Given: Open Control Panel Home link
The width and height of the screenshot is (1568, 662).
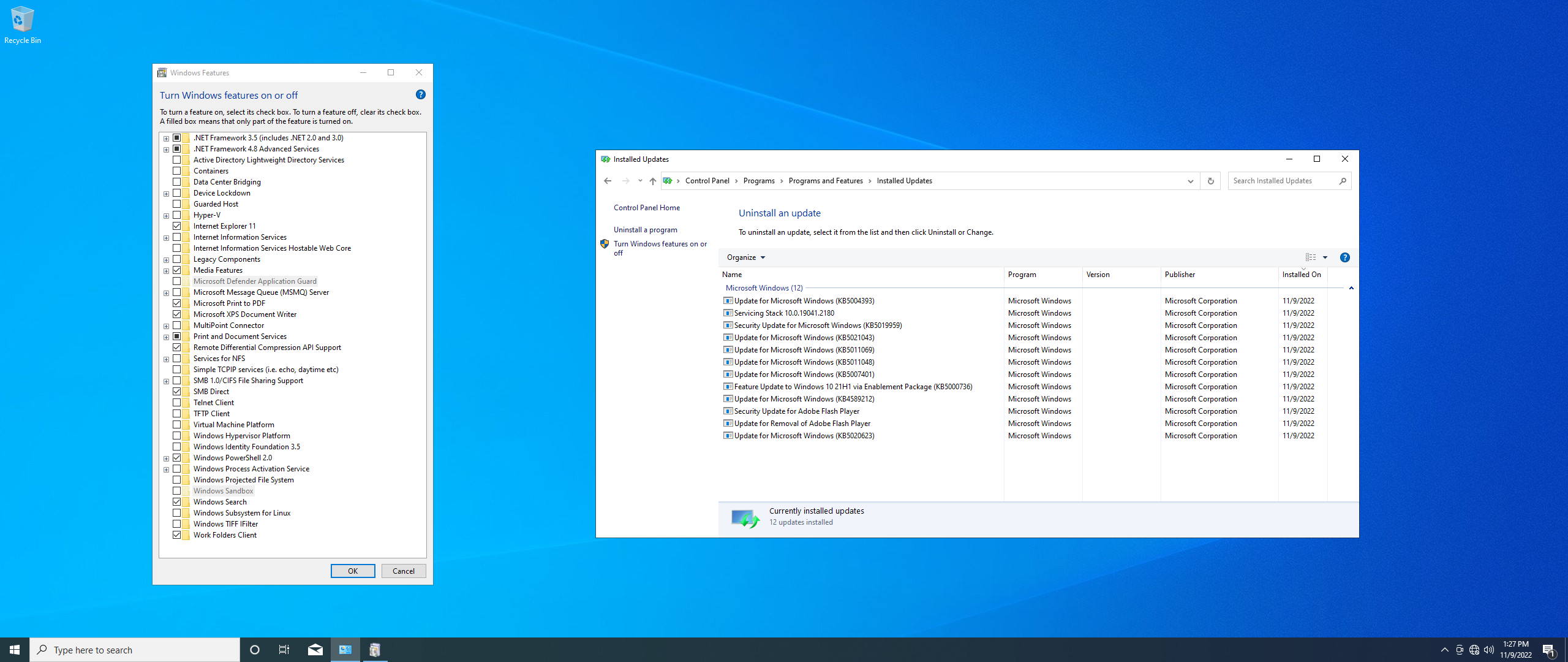Looking at the screenshot, I should pyautogui.click(x=647, y=208).
